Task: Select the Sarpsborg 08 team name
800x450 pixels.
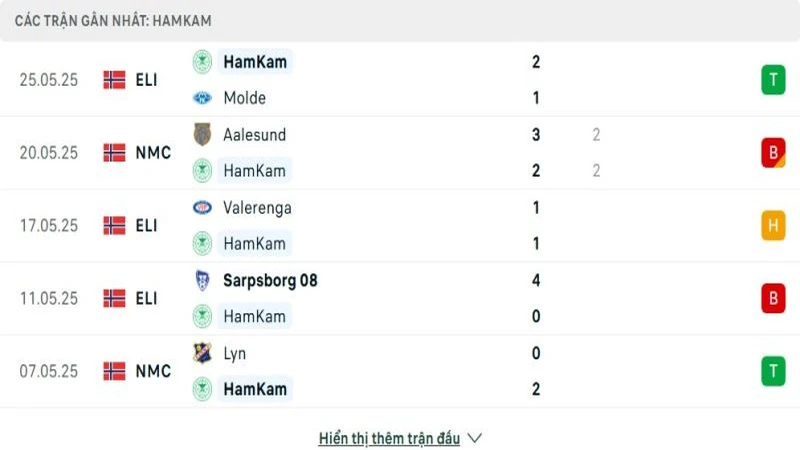Action: point(270,280)
